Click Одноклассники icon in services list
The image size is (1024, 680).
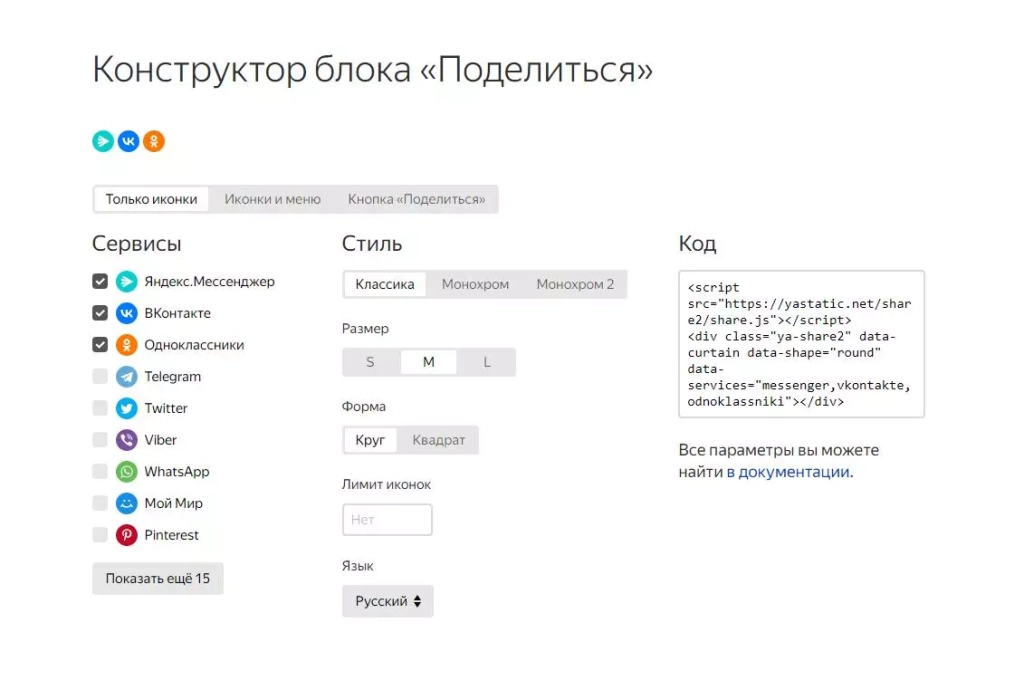[127, 345]
